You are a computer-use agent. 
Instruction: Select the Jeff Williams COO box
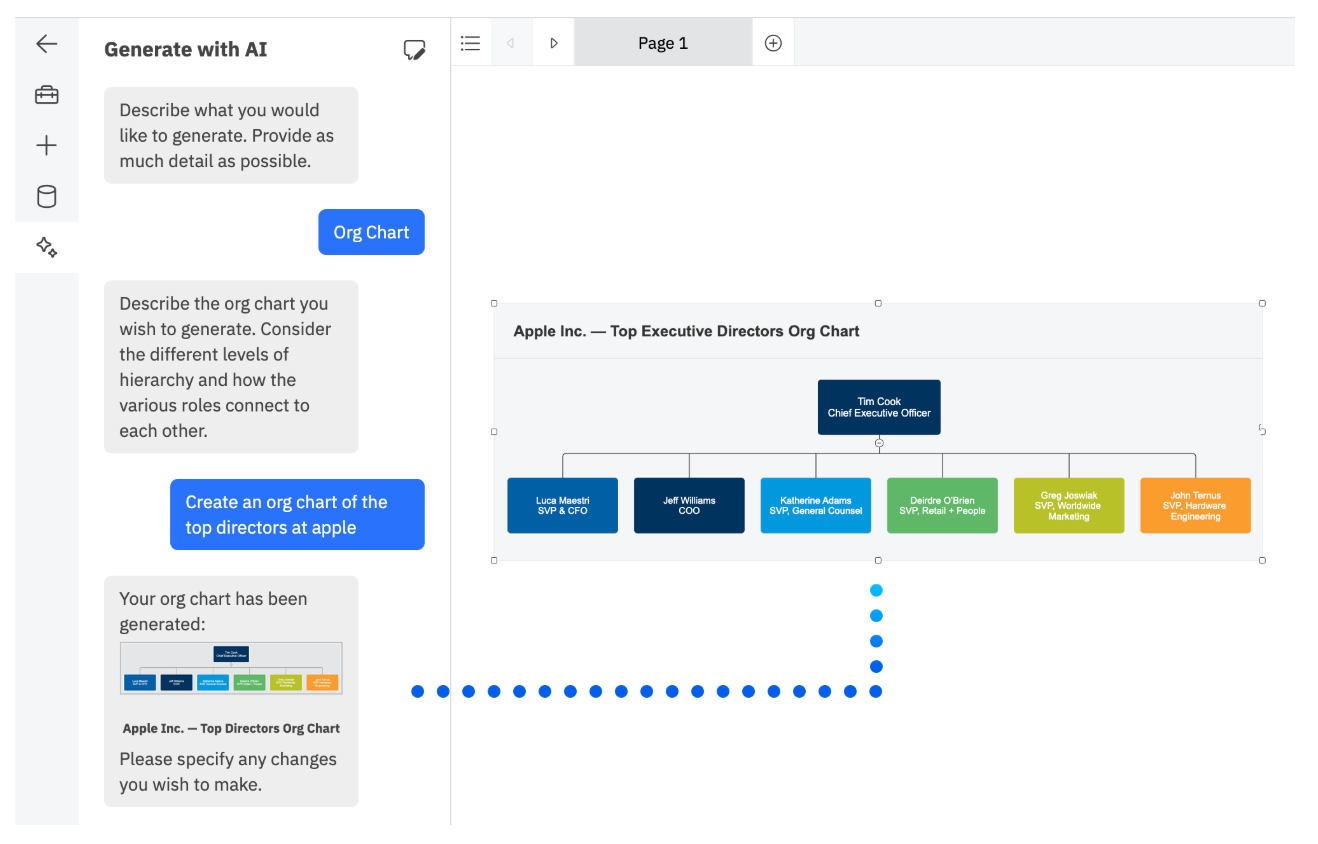click(x=689, y=505)
